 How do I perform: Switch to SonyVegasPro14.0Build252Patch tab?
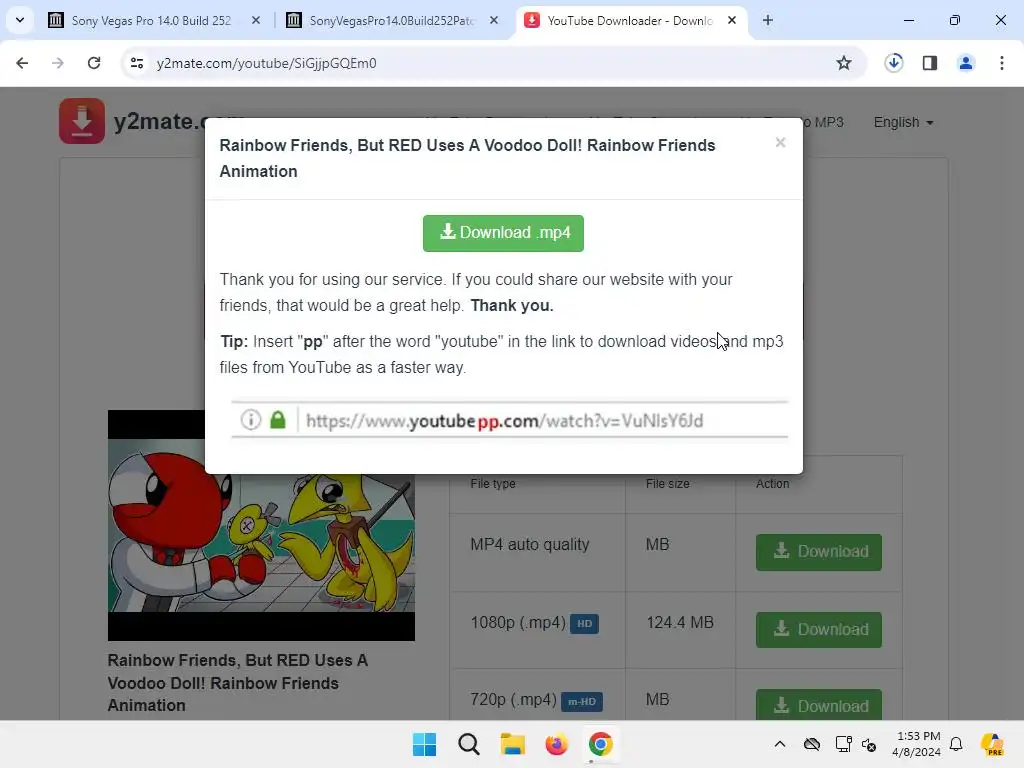[394, 21]
